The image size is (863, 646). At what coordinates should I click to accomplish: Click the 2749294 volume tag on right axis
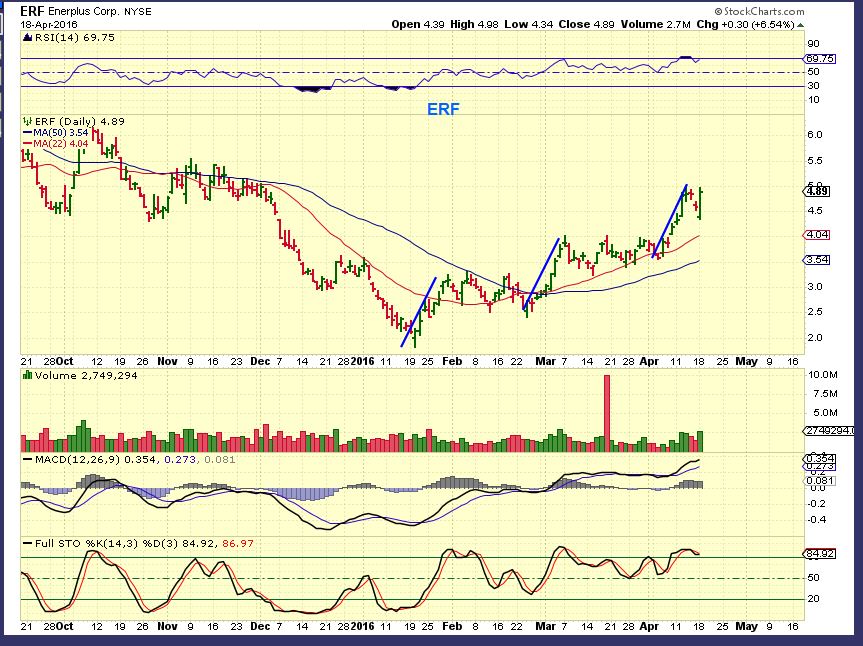click(x=830, y=431)
